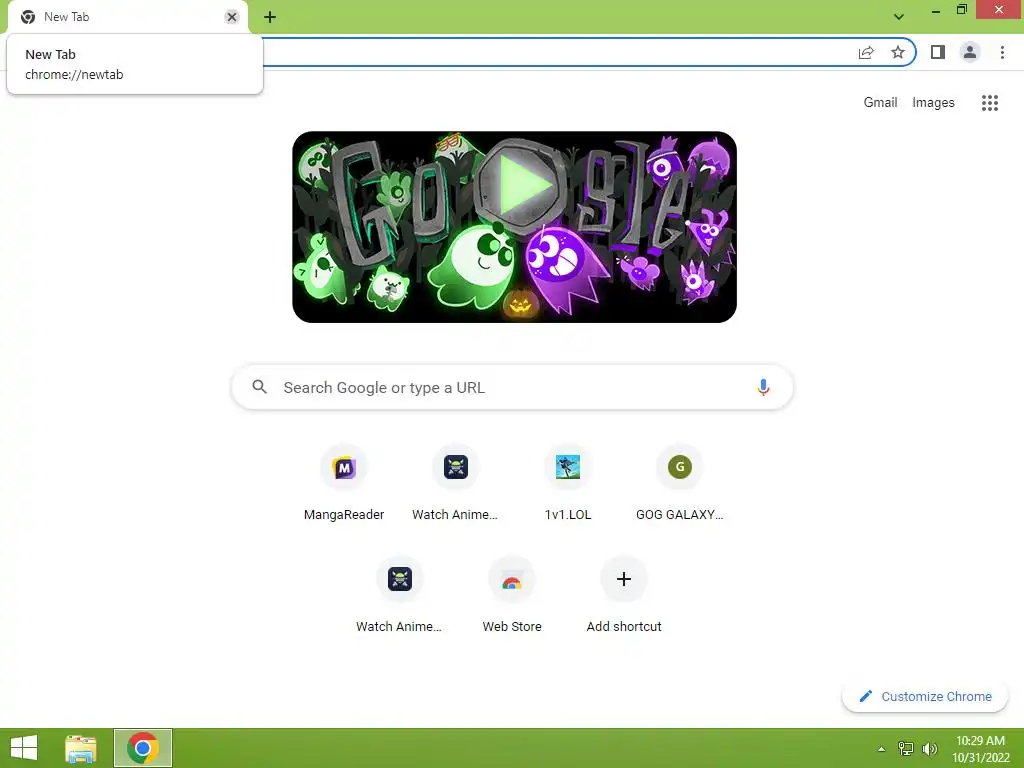
Task: Focus the Search Google or type a URL box
Action: [513, 387]
